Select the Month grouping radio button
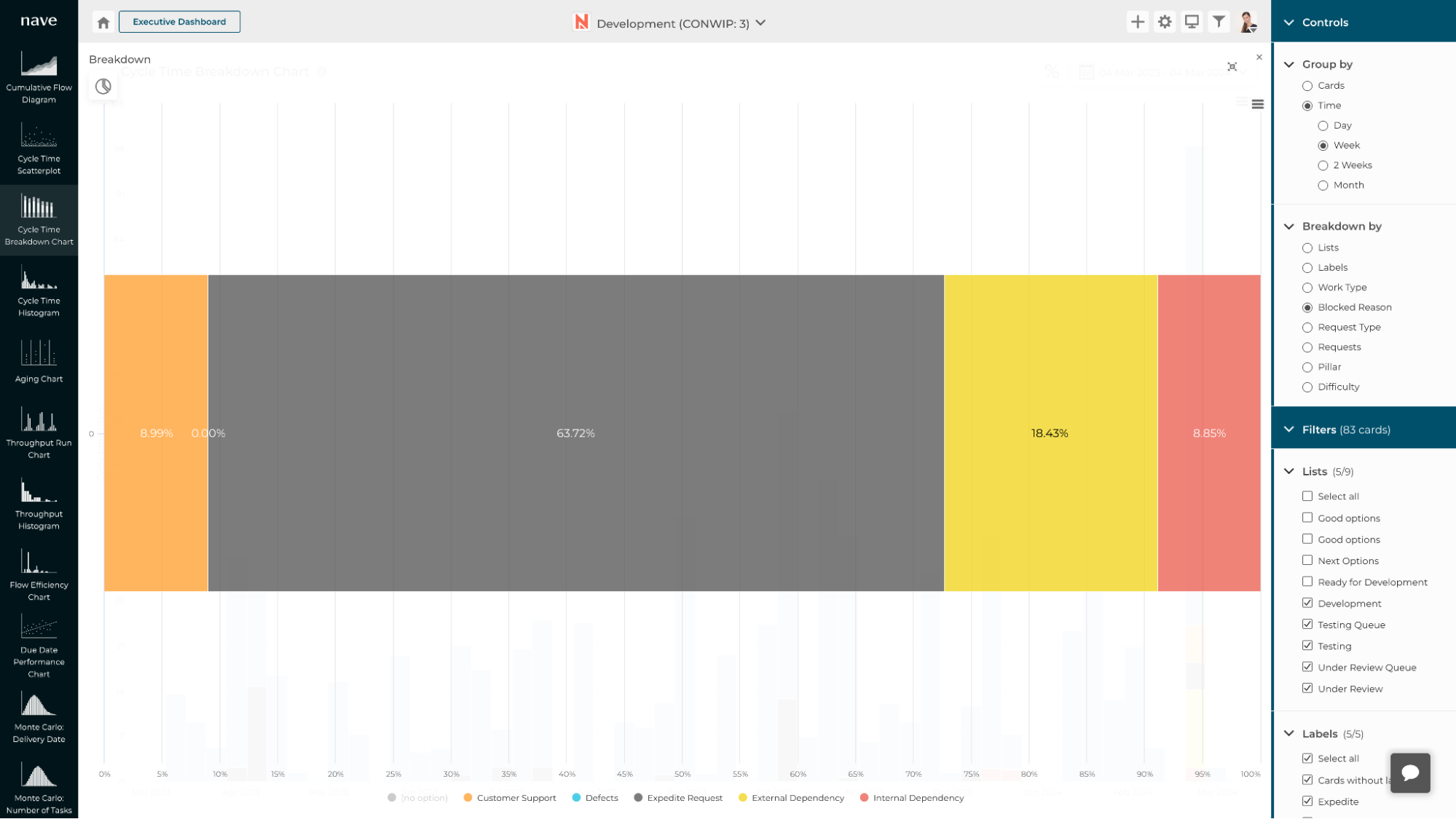The height and width of the screenshot is (819, 1456). point(1323,186)
